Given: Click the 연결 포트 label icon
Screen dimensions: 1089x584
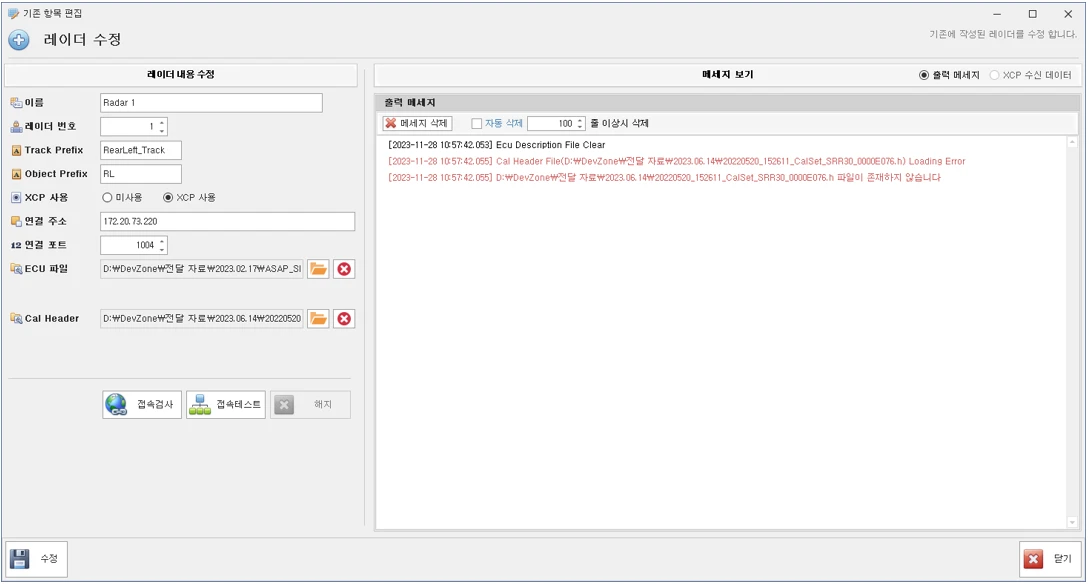Looking at the screenshot, I should tap(16, 245).
